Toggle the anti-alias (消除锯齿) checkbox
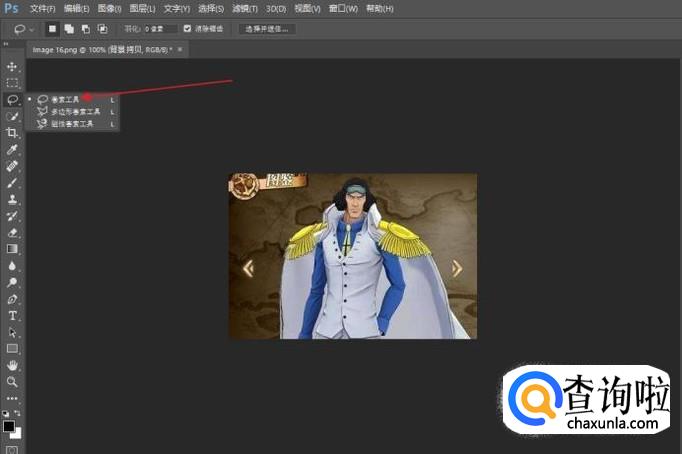This screenshot has height=454, width=682. pyautogui.click(x=187, y=29)
